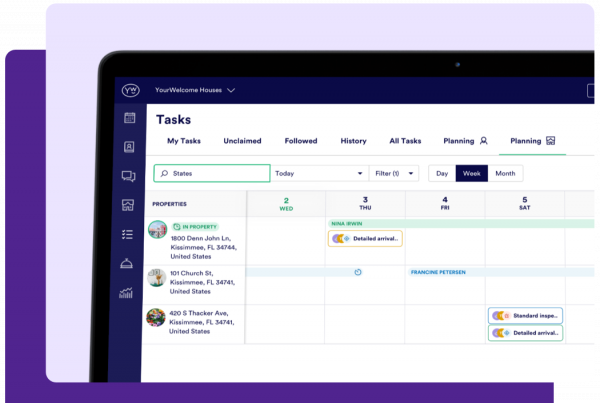The width and height of the screenshot is (600, 403).
Task: Click the search field containing States
Action: click(x=212, y=173)
